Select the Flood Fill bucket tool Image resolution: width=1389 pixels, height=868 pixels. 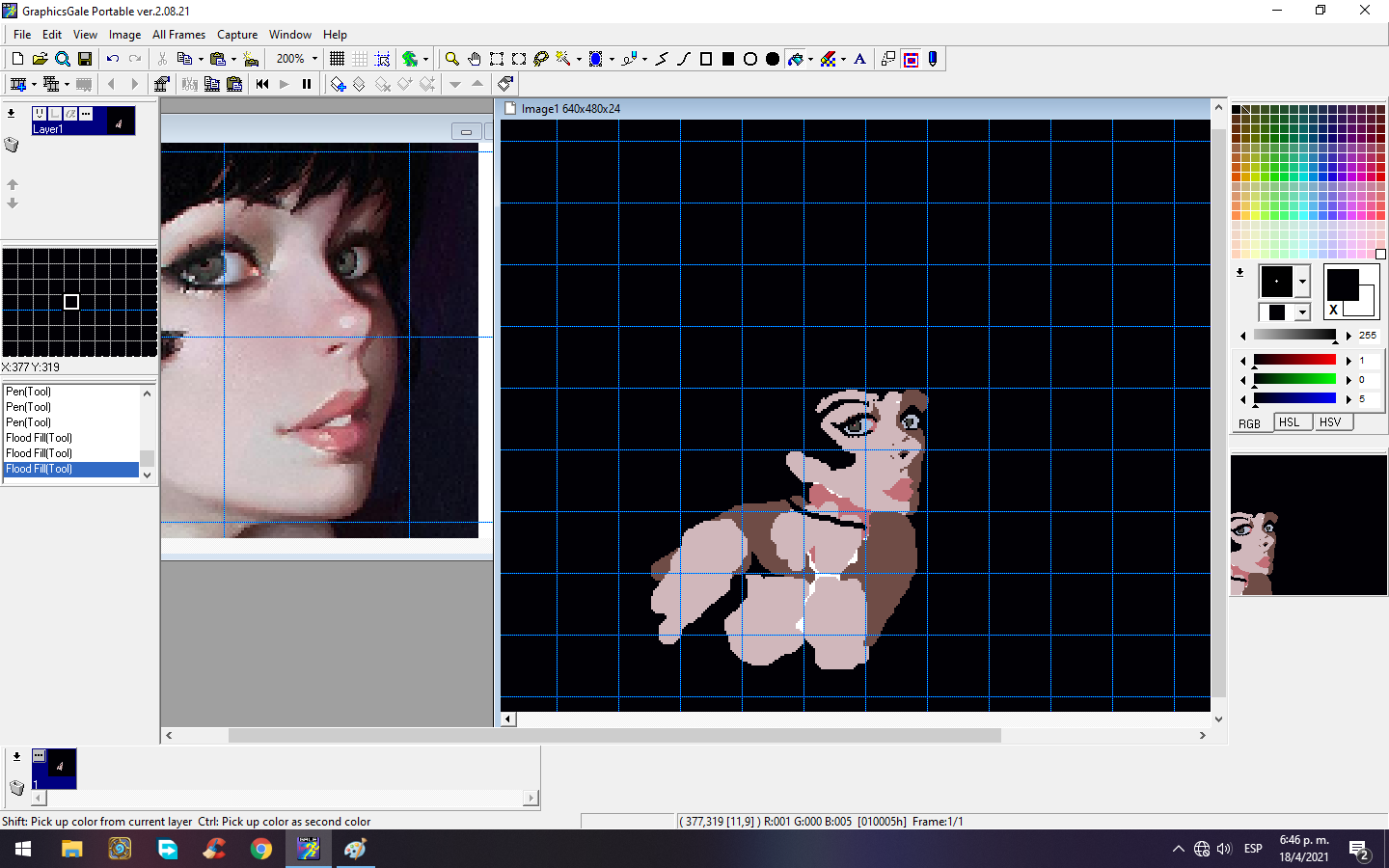(796, 59)
